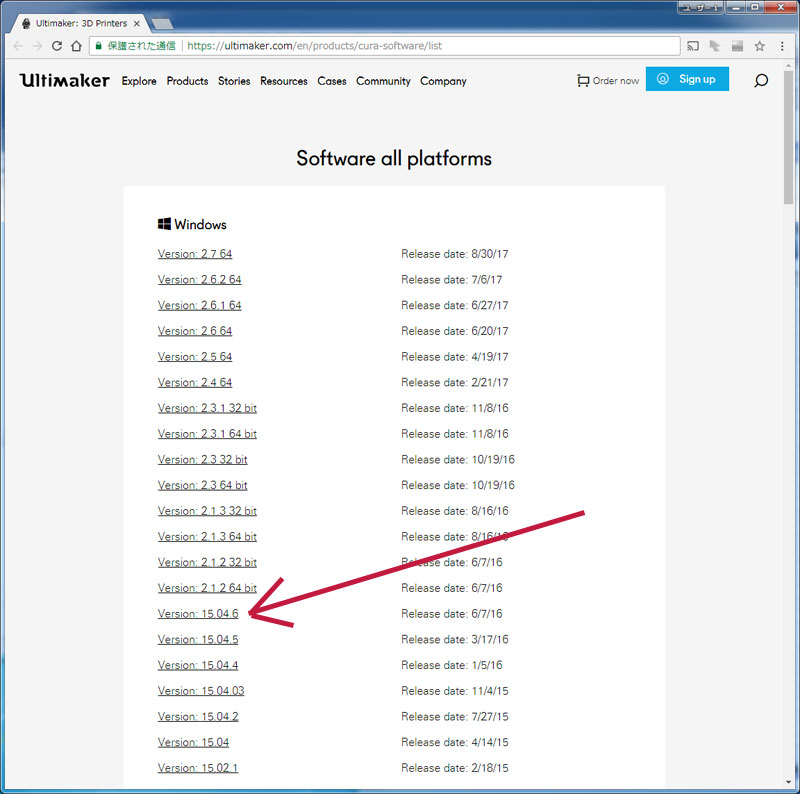Download Version: 2.5 64
800x794 pixels.
coord(195,357)
